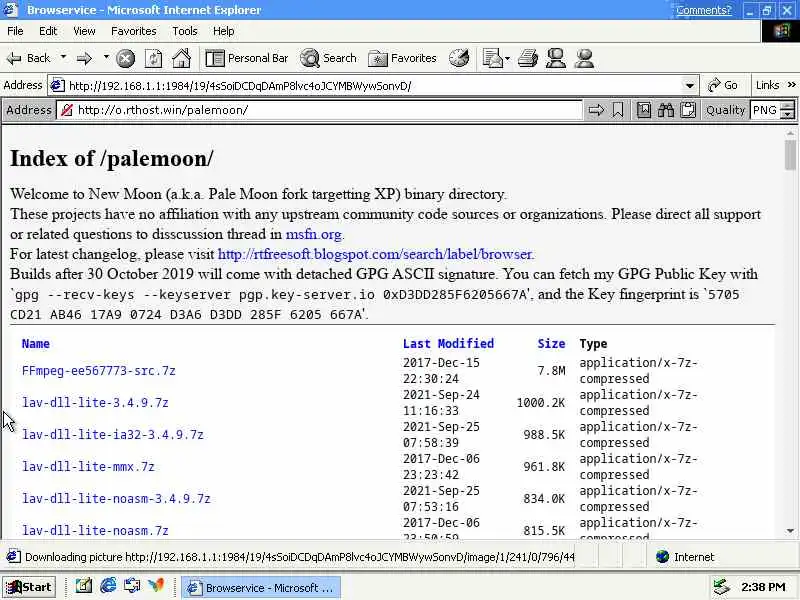The image size is (800, 600).
Task: Open the File menu
Action: (15, 31)
